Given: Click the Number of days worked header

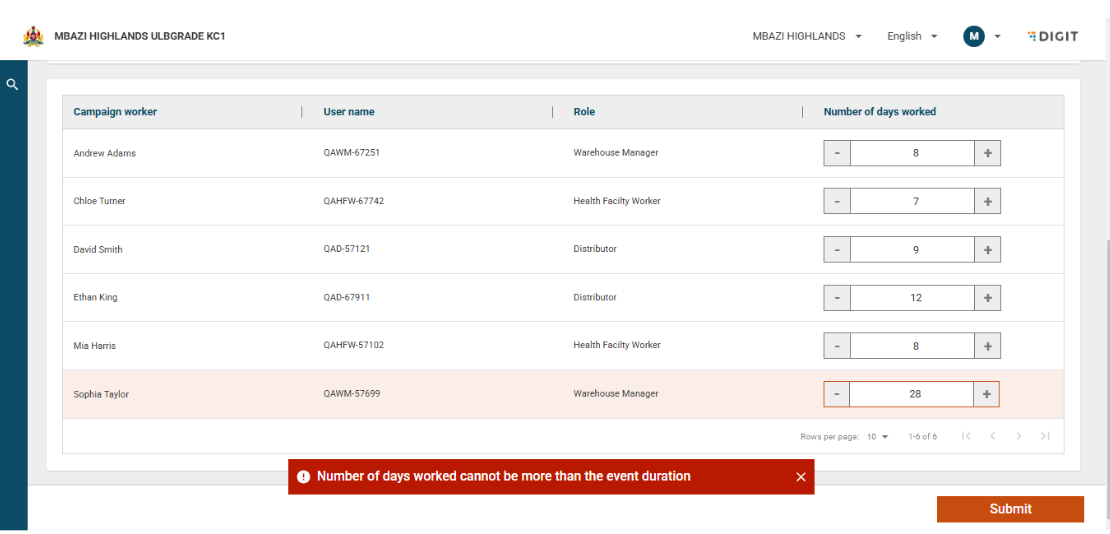Looking at the screenshot, I should (x=879, y=112).
